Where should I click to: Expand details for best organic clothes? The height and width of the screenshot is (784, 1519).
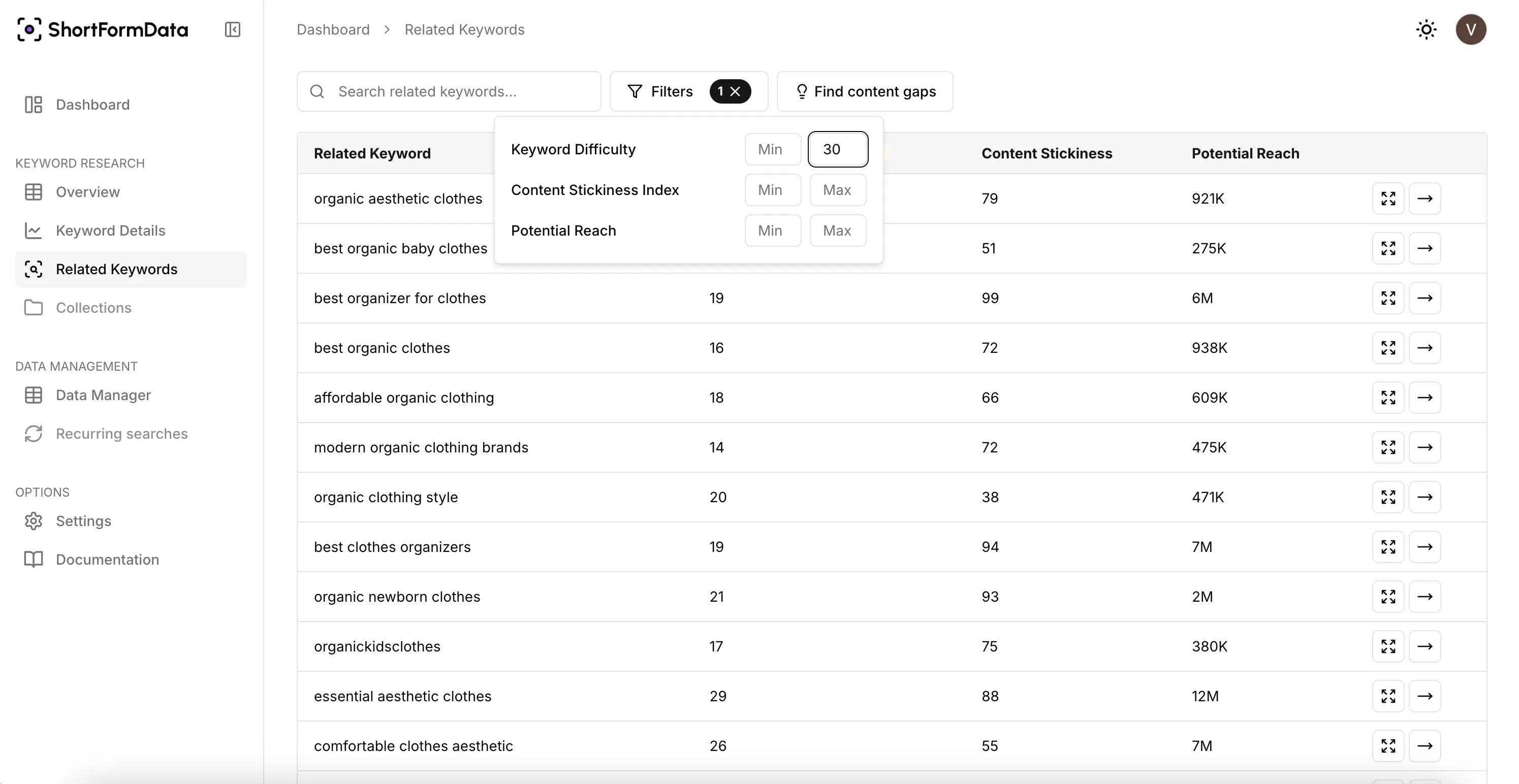click(x=1388, y=348)
